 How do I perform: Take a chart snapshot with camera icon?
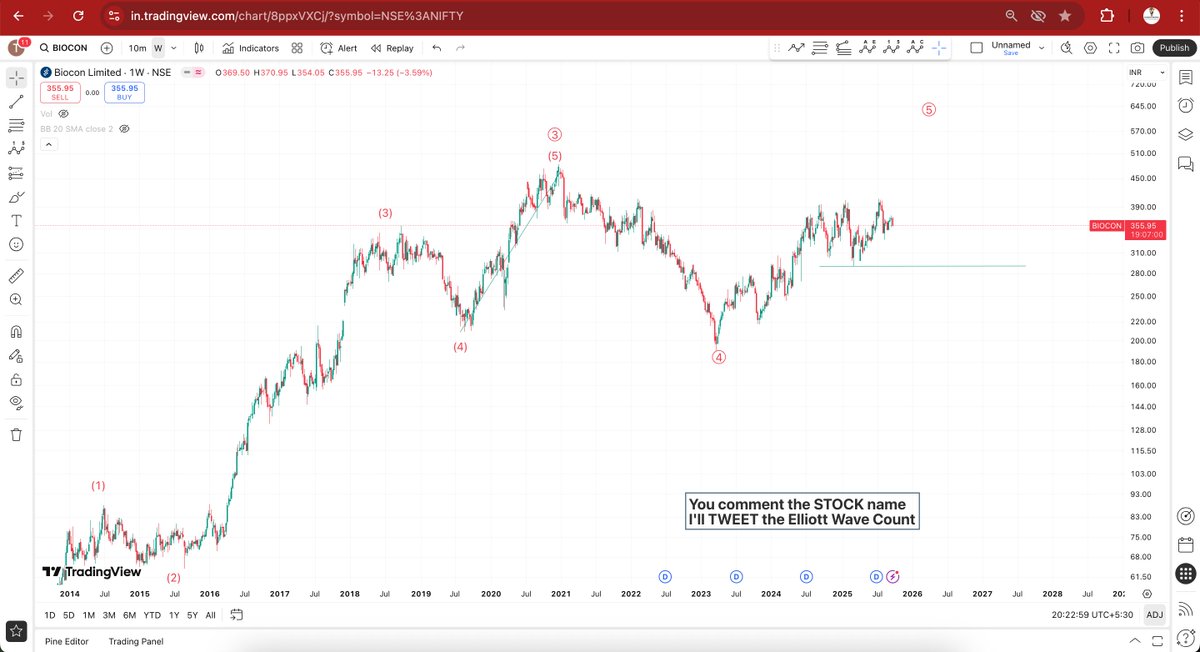pyautogui.click(x=1138, y=48)
